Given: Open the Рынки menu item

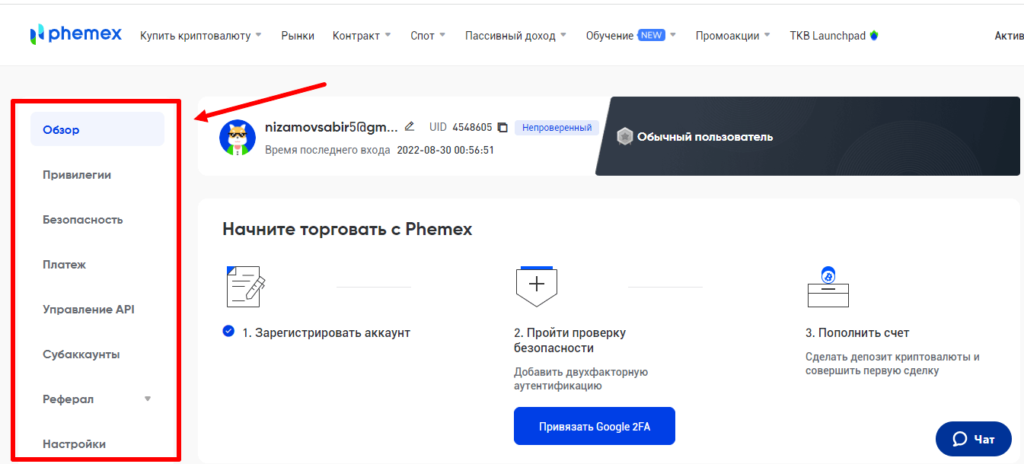Looking at the screenshot, I should coord(298,35).
